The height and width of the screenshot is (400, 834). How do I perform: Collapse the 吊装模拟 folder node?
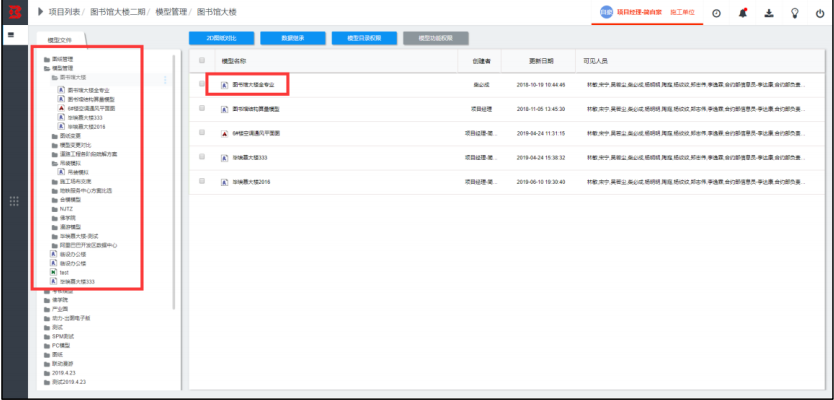[55, 163]
